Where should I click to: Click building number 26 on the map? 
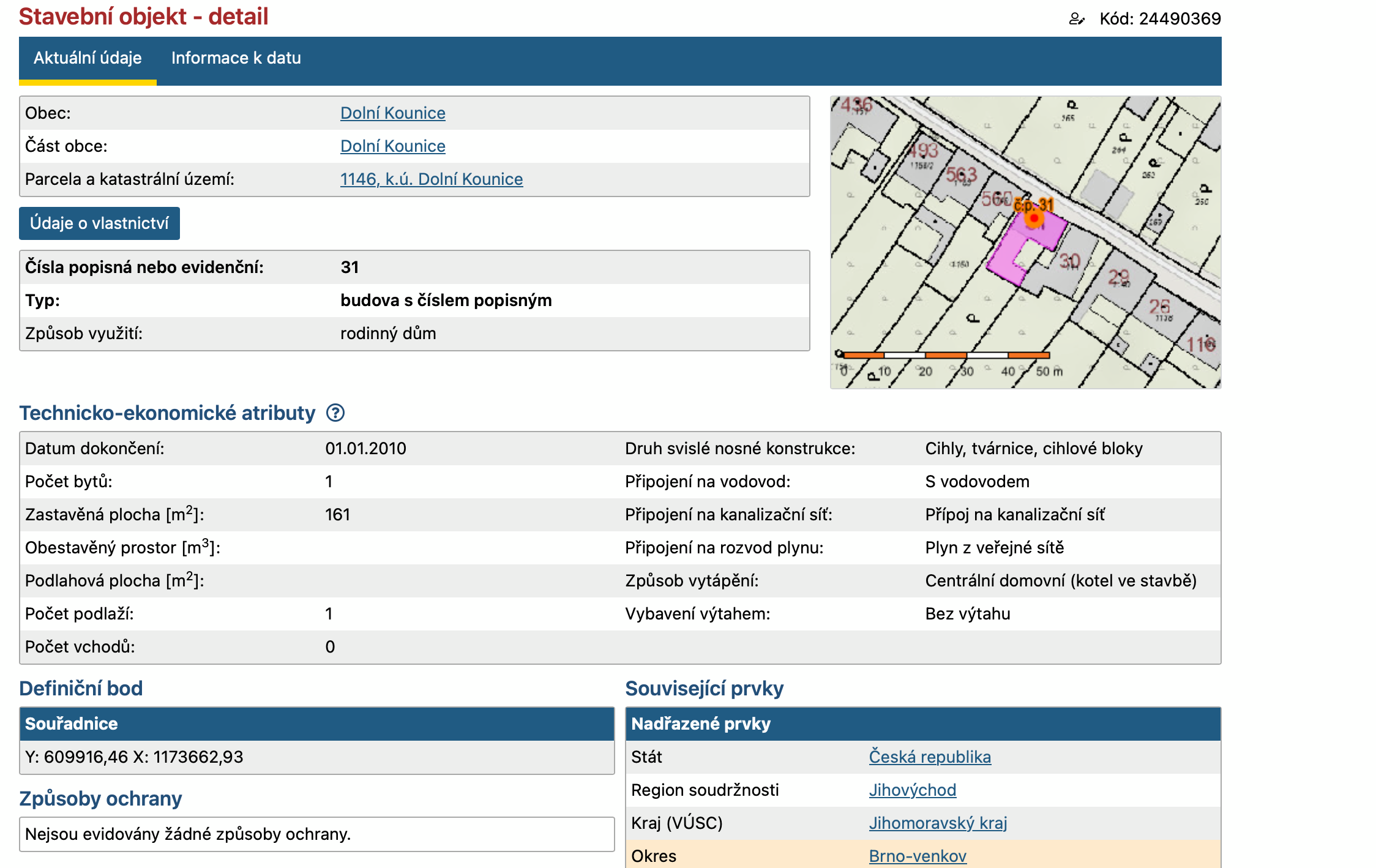[1159, 306]
